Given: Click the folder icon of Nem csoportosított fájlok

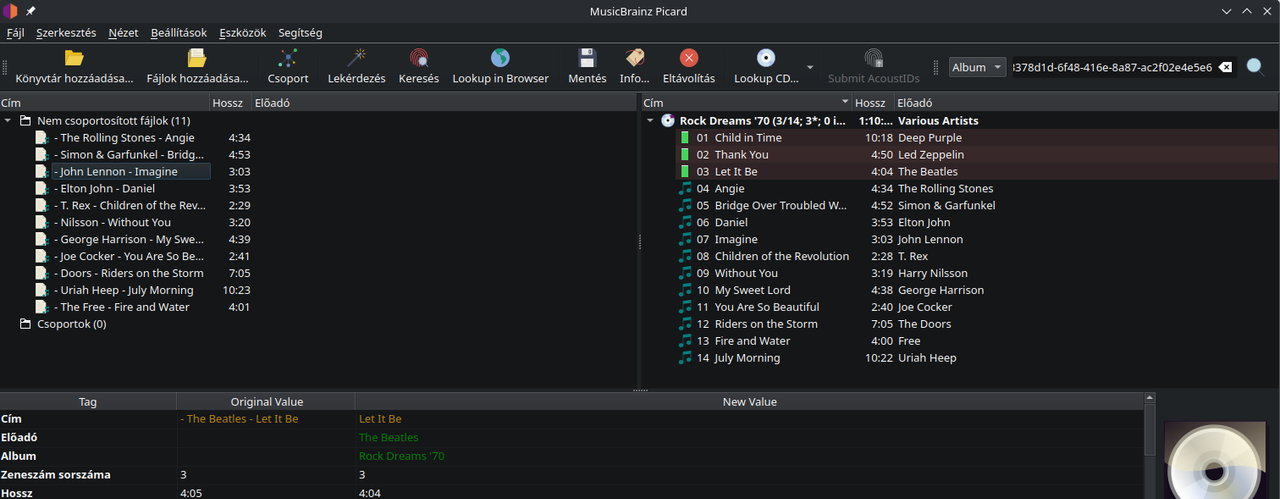Looking at the screenshot, I should 26,120.
